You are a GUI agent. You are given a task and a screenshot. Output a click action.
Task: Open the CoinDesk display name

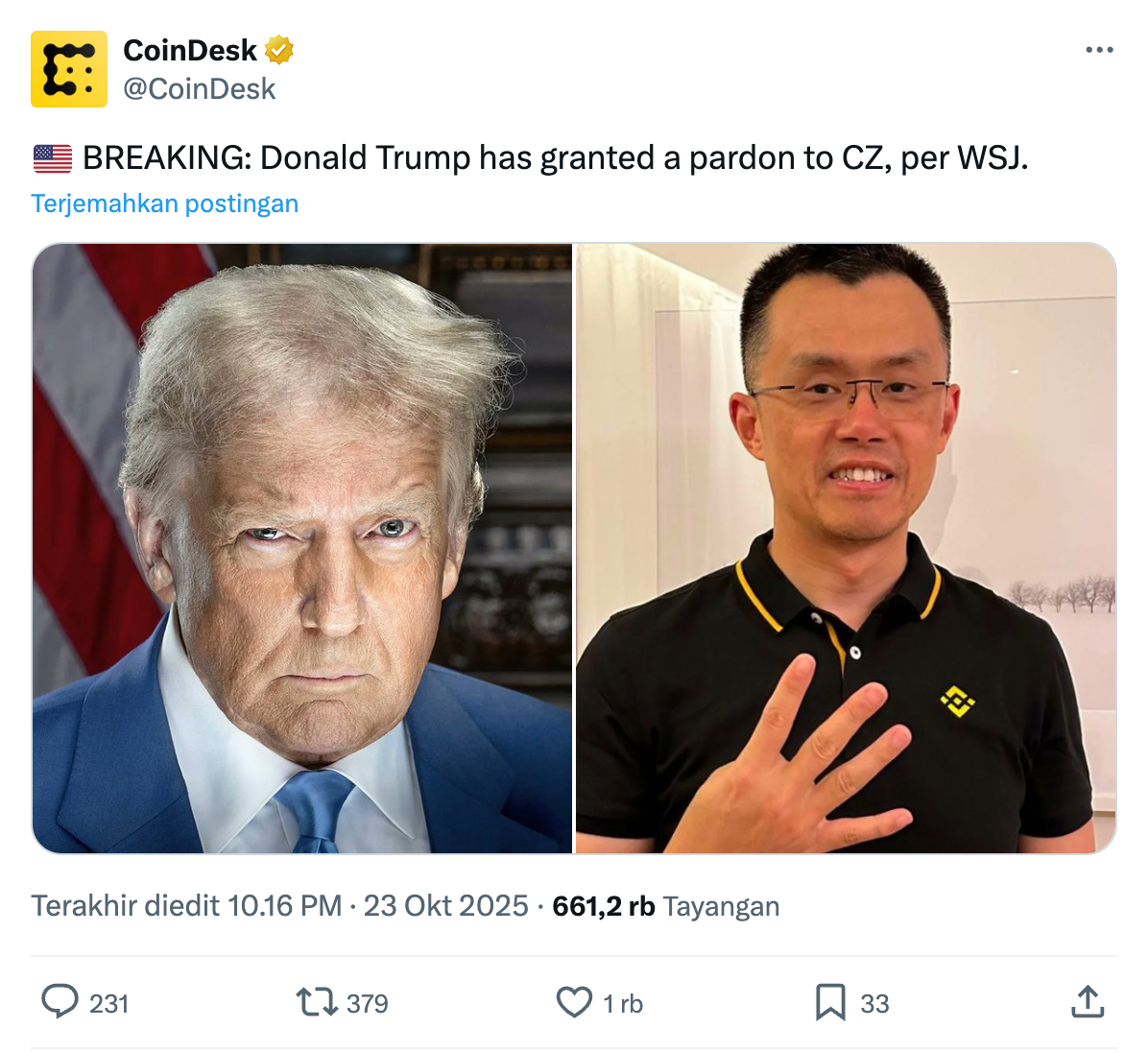190,50
